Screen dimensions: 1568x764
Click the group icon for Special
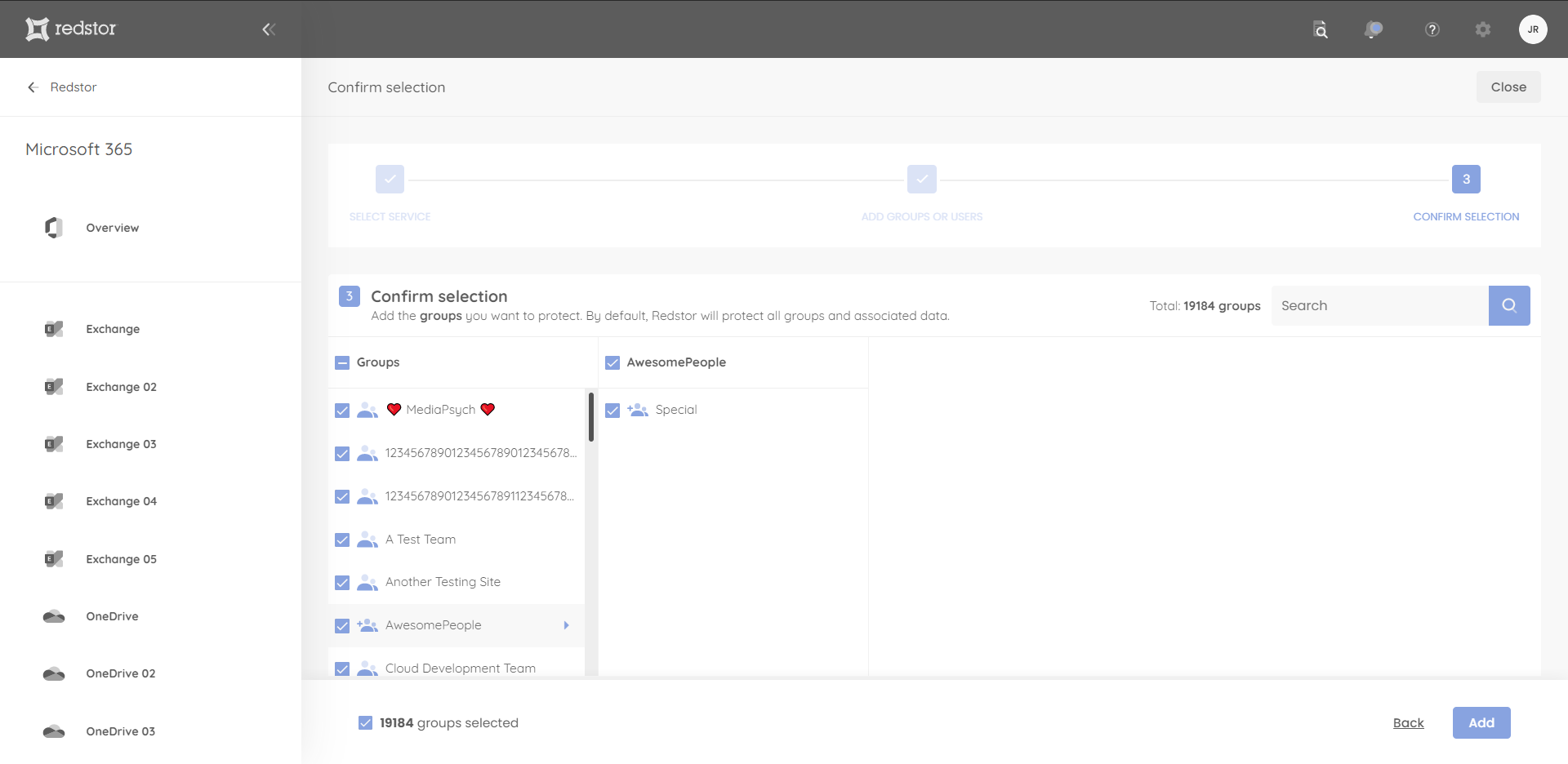638,410
